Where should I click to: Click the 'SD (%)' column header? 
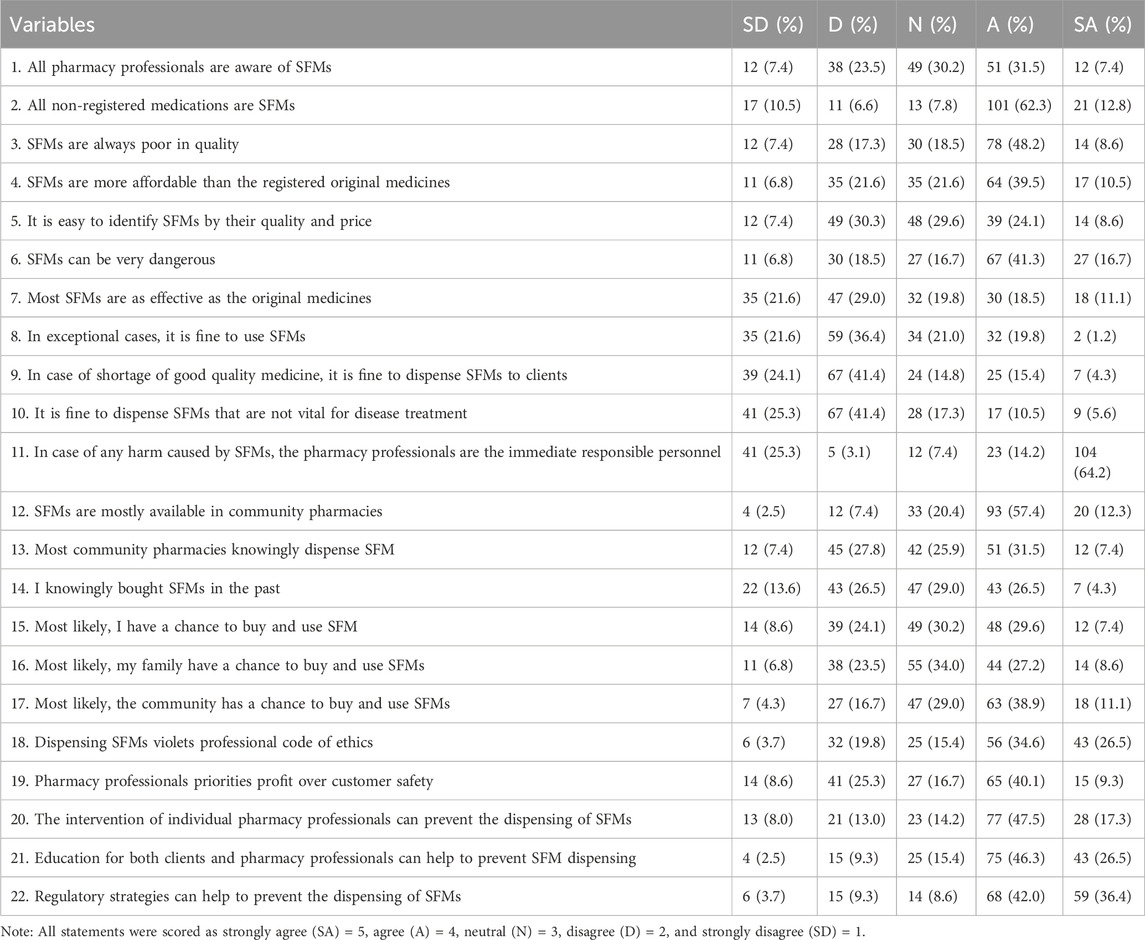[773, 24]
